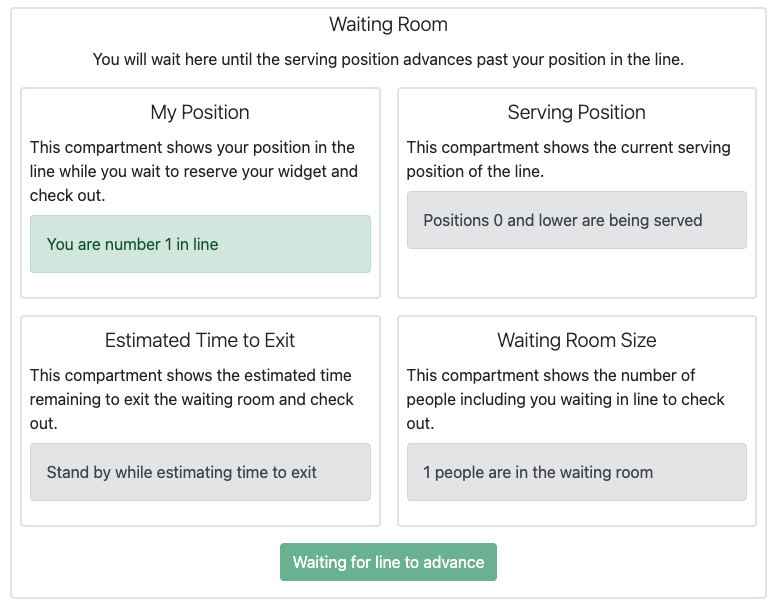Select the Waiting Room heading
The height and width of the screenshot is (605, 775).
388,24
